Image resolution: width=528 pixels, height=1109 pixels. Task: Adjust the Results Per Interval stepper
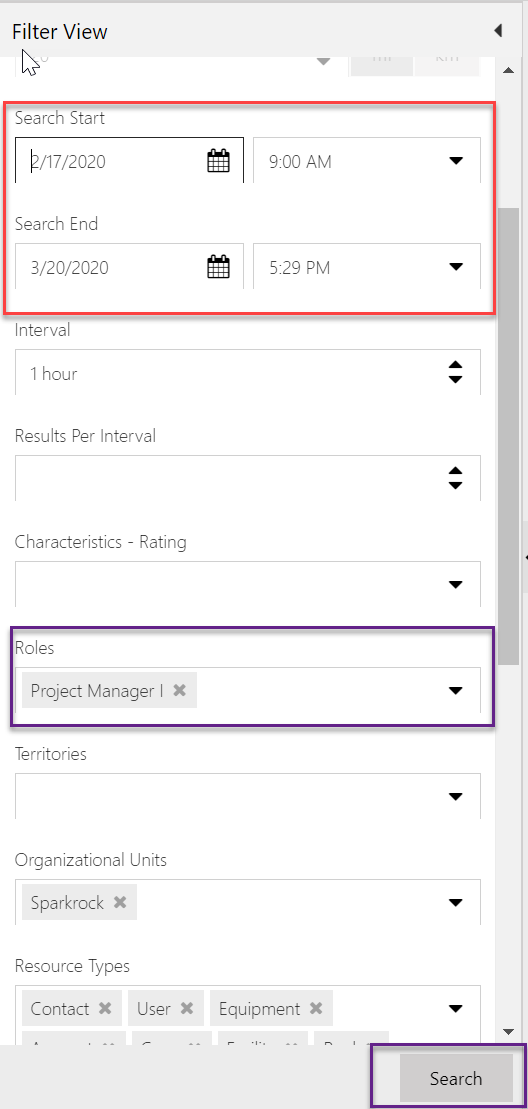pos(456,479)
